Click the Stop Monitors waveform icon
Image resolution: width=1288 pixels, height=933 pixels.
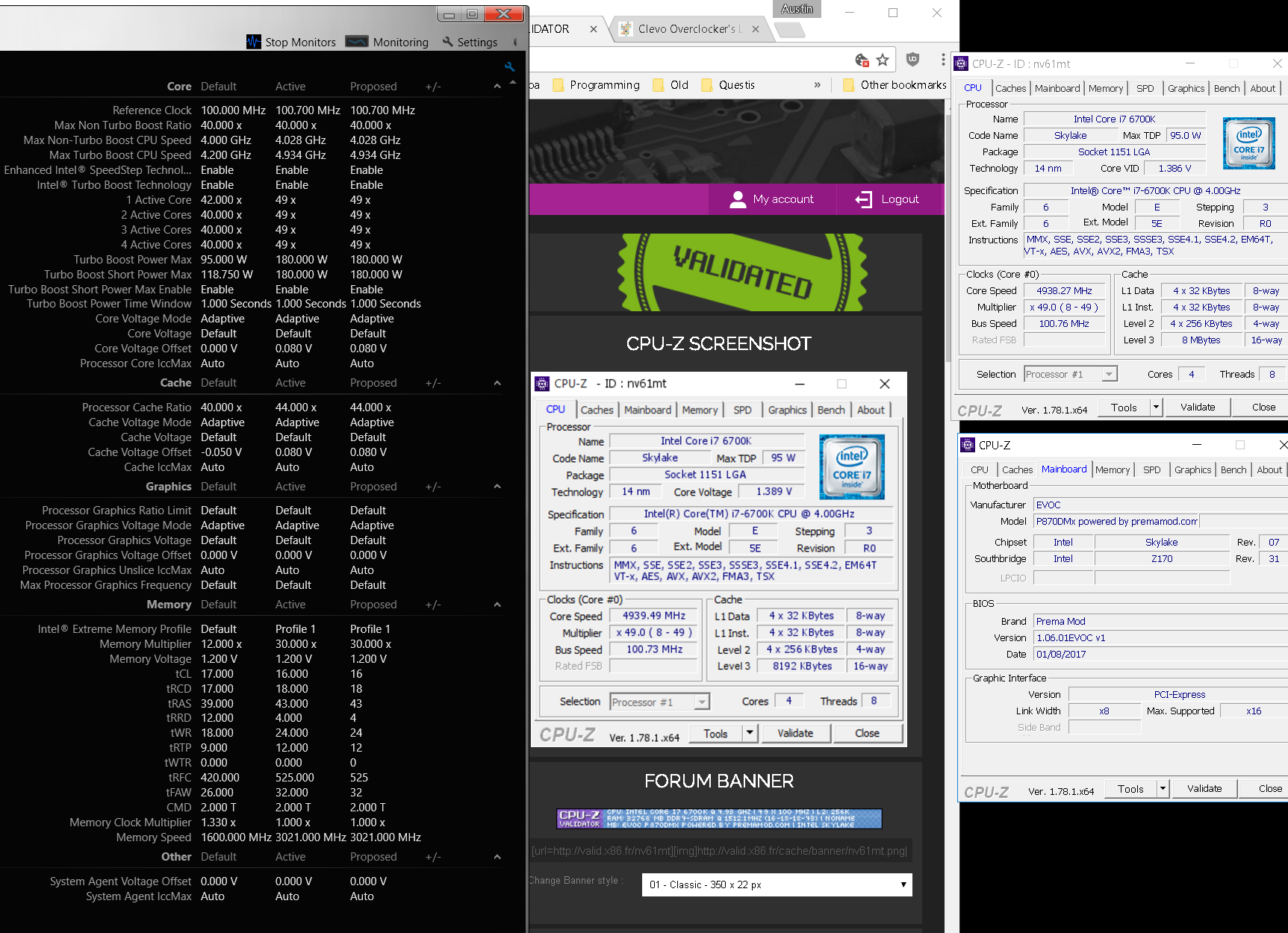click(x=254, y=42)
